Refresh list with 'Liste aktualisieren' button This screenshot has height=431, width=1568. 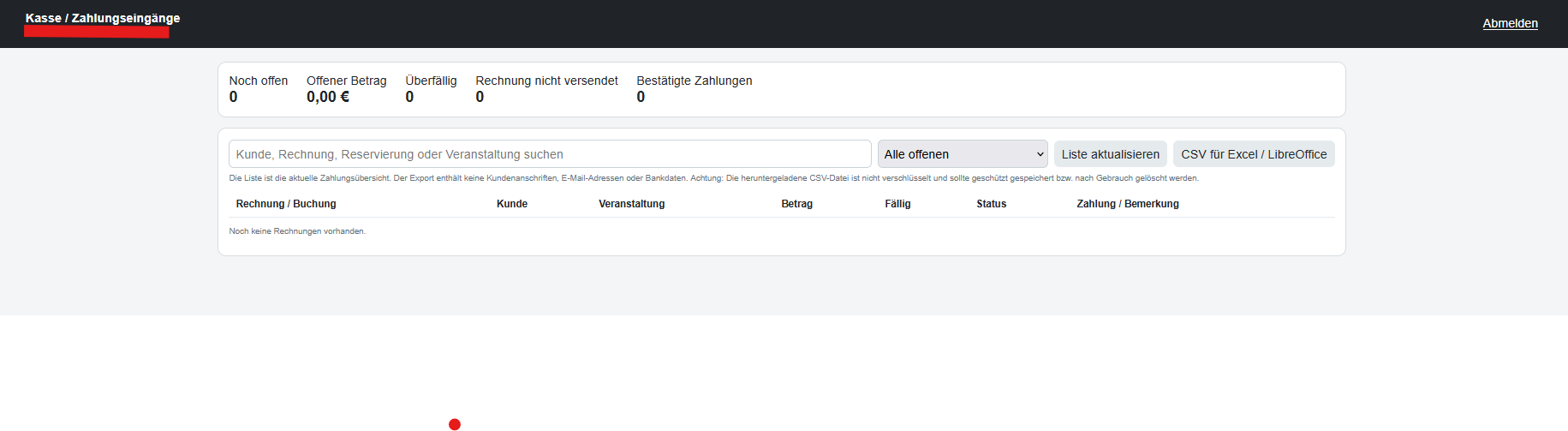point(1110,154)
